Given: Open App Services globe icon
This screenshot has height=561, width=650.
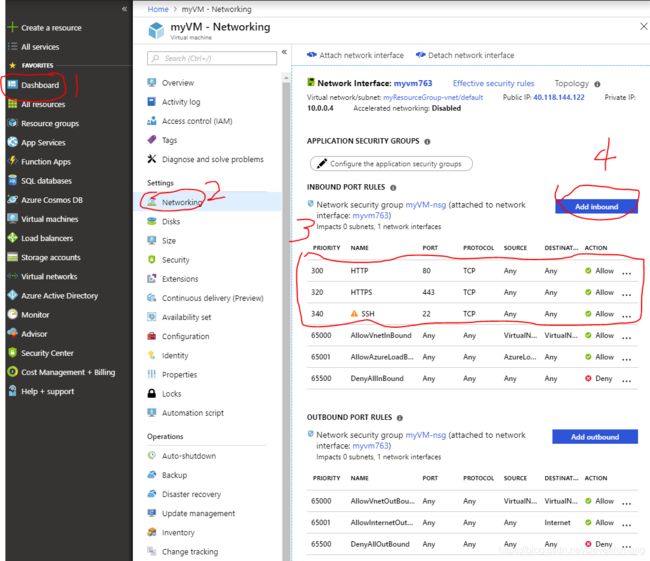Looking at the screenshot, I should point(12,142).
